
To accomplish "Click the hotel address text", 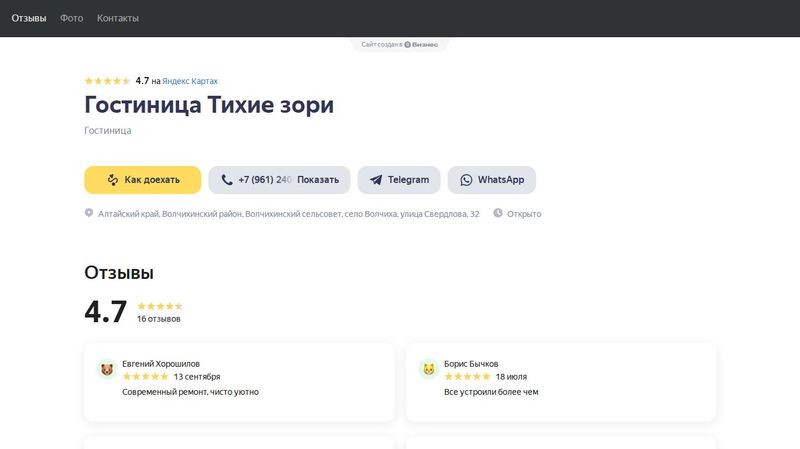I will pos(288,214).
